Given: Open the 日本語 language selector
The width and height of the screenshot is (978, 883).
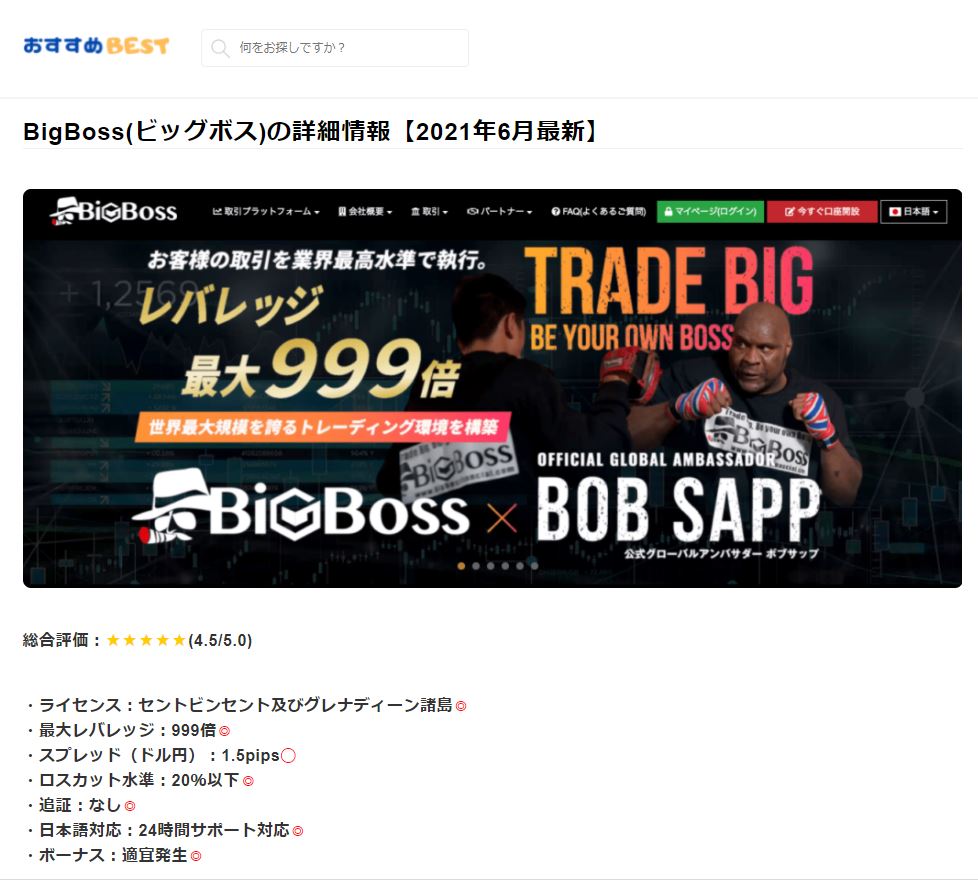Looking at the screenshot, I should 914,211.
